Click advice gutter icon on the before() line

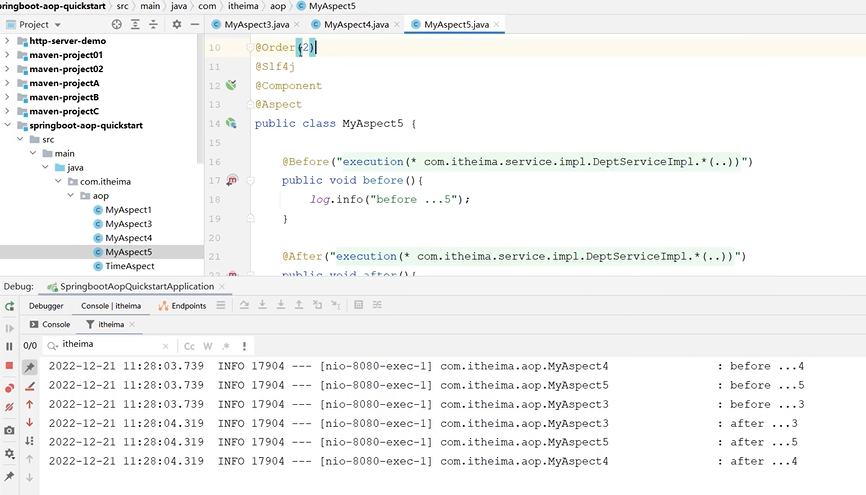tap(232, 180)
